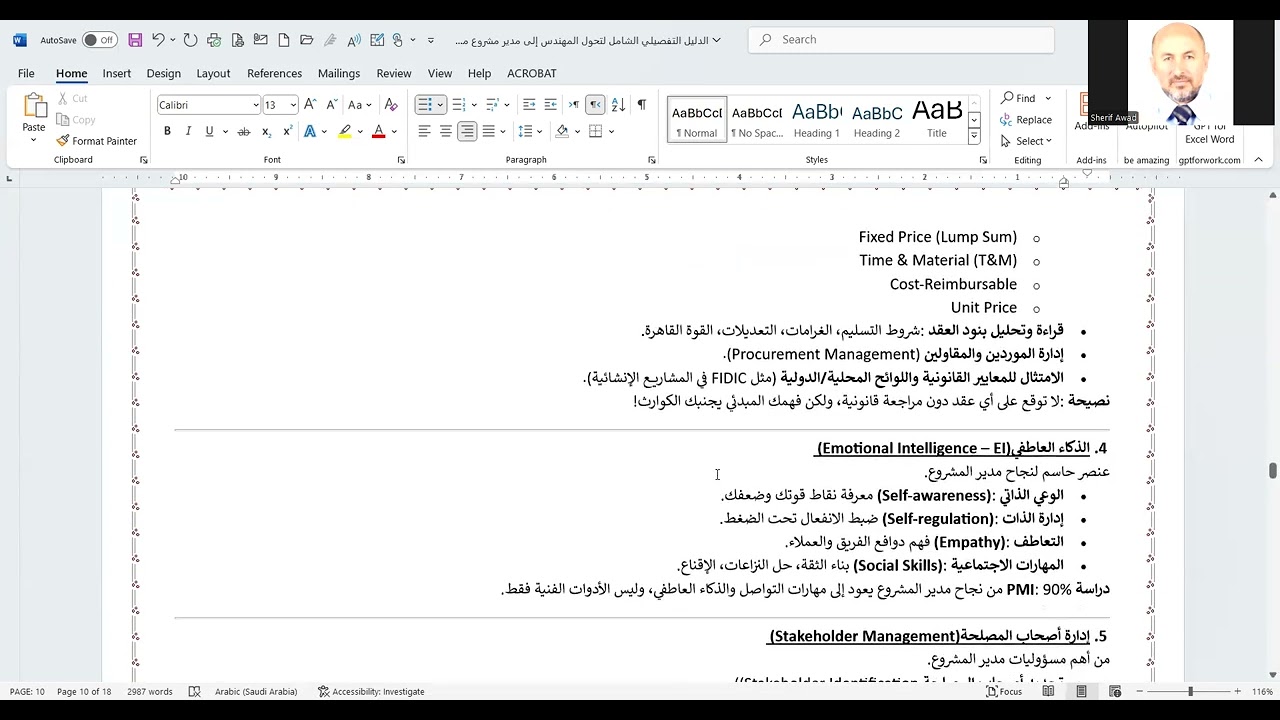1280x720 pixels.
Task: Increase paragraph indent
Action: coord(550,105)
